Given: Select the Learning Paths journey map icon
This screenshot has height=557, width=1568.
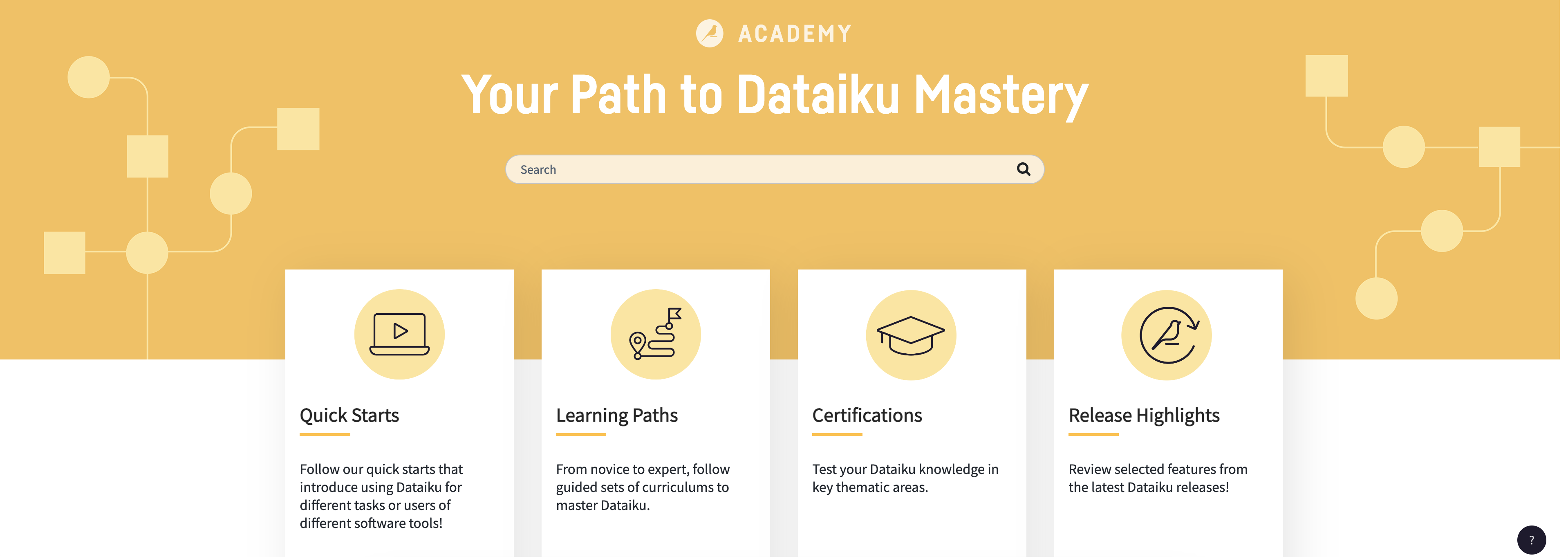Looking at the screenshot, I should click(x=655, y=334).
